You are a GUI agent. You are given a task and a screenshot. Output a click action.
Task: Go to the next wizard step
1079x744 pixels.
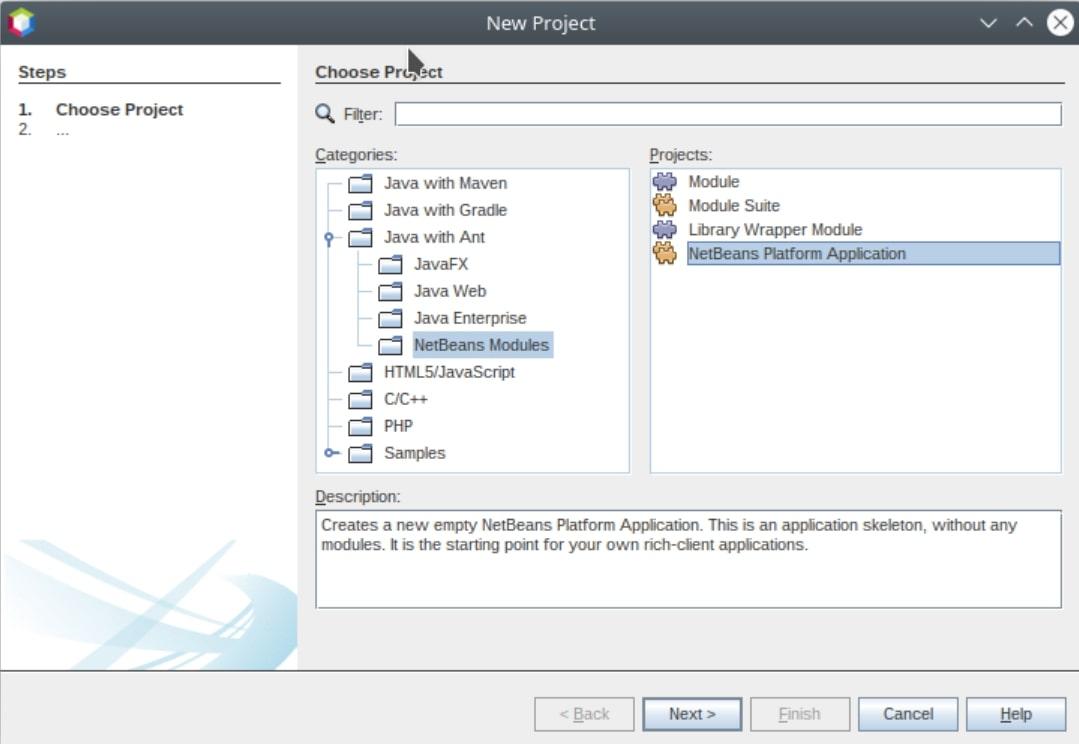(692, 714)
